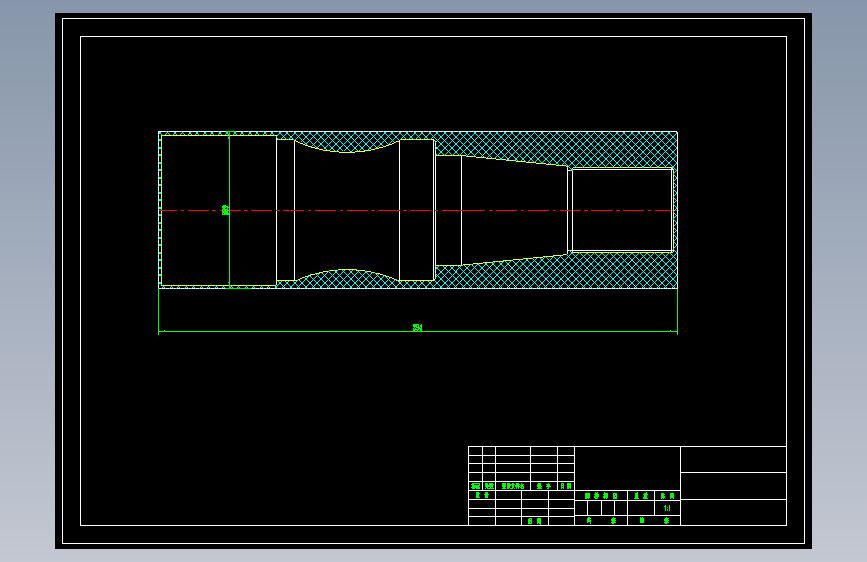Click the left extension line of length dimension

159,311
